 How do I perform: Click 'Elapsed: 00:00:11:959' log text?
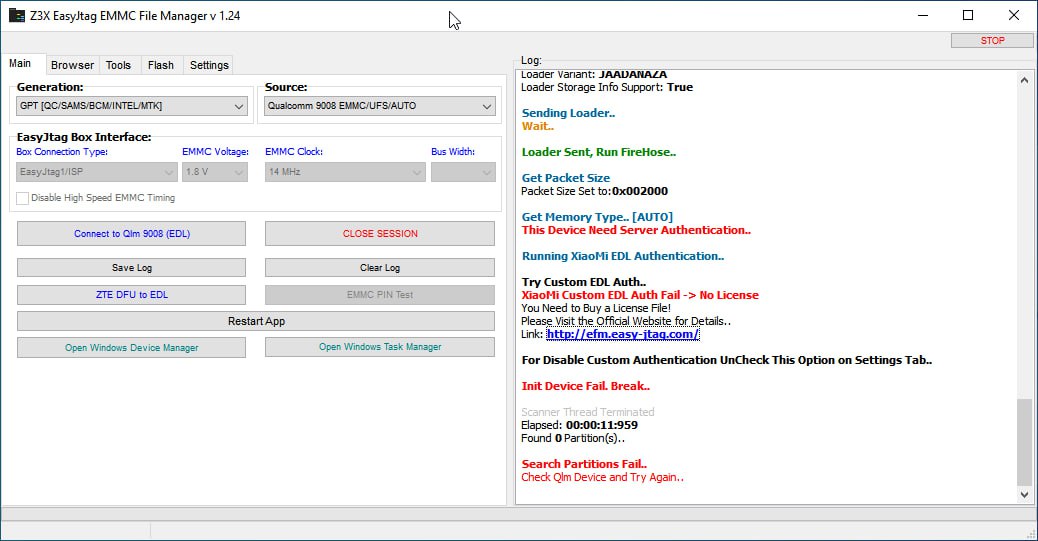(x=580, y=425)
